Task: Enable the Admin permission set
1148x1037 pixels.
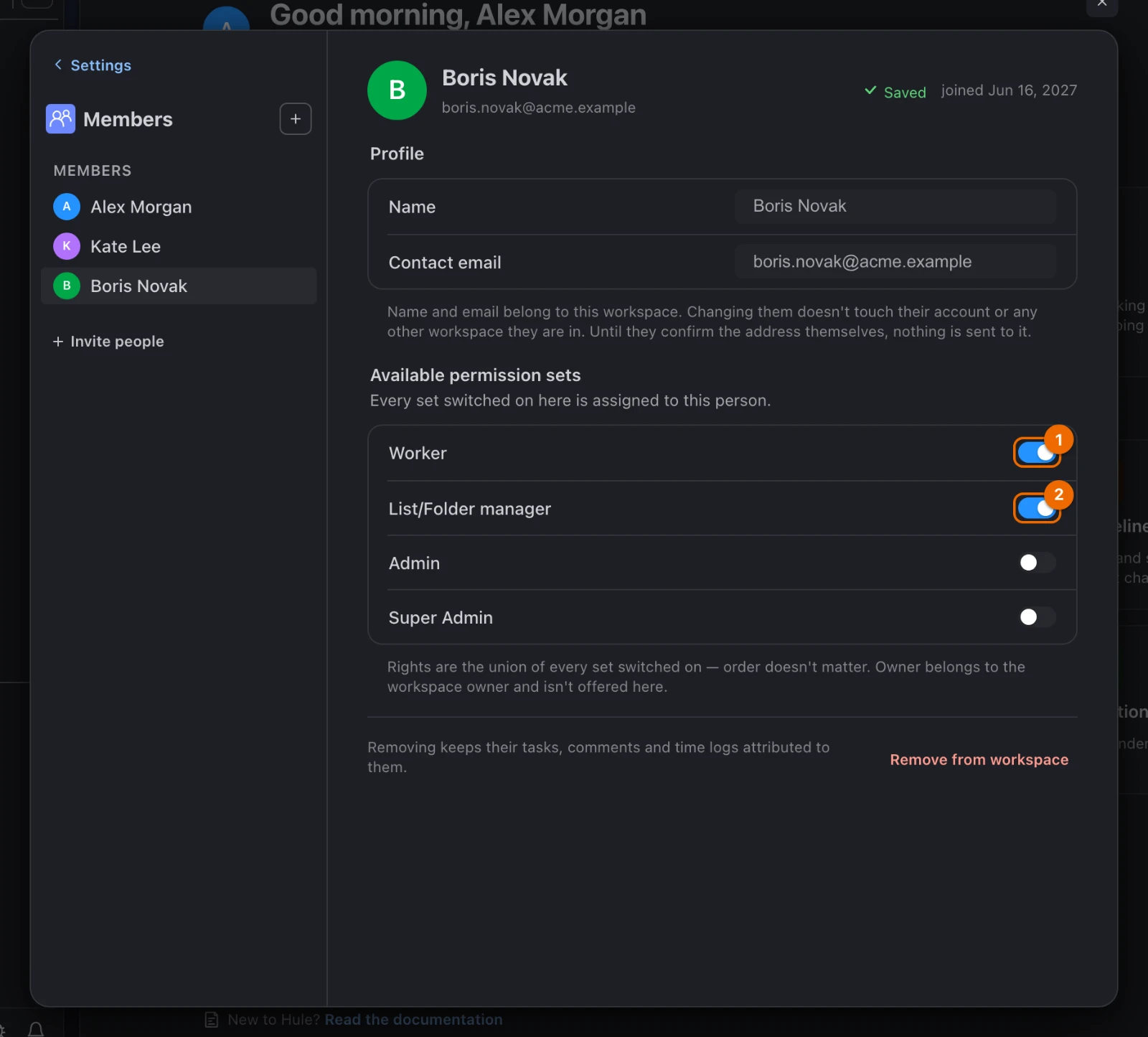Action: (1037, 563)
